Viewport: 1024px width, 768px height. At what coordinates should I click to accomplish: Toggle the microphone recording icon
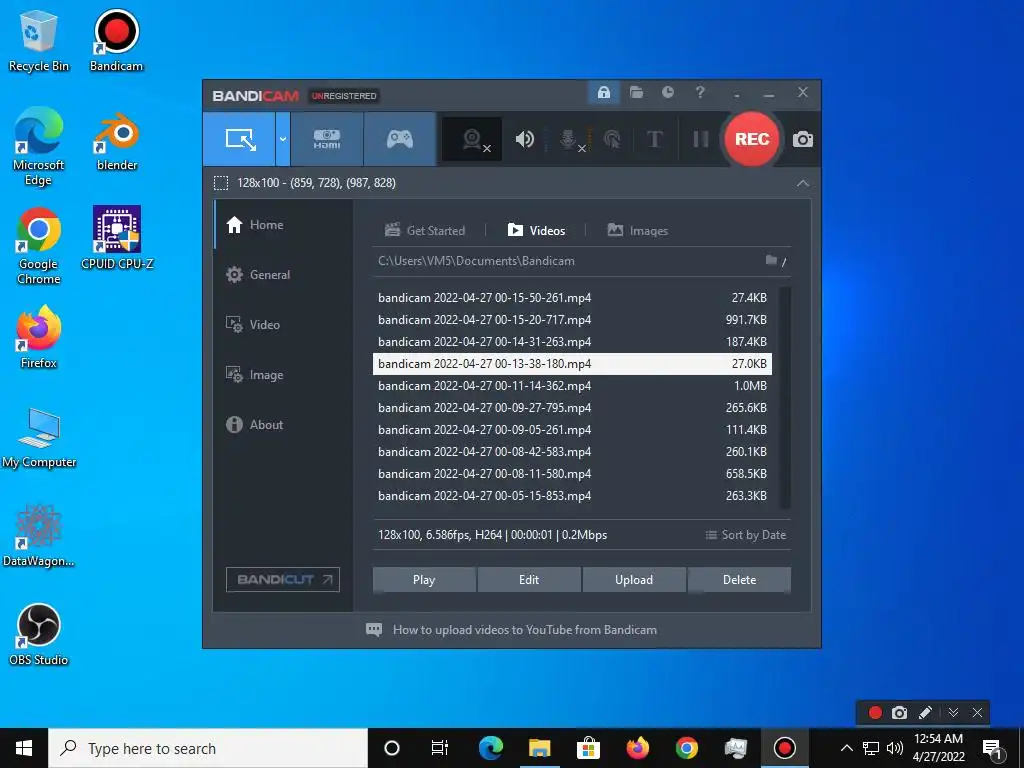point(569,139)
